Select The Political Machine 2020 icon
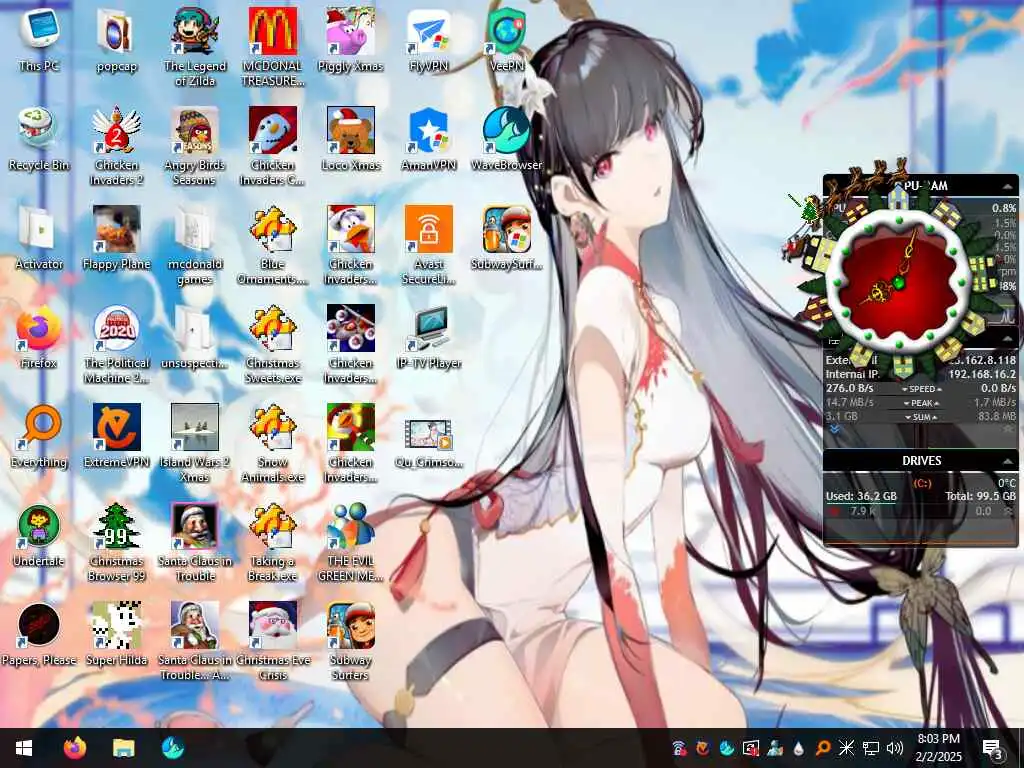This screenshot has width=1024, height=768. click(x=116, y=345)
